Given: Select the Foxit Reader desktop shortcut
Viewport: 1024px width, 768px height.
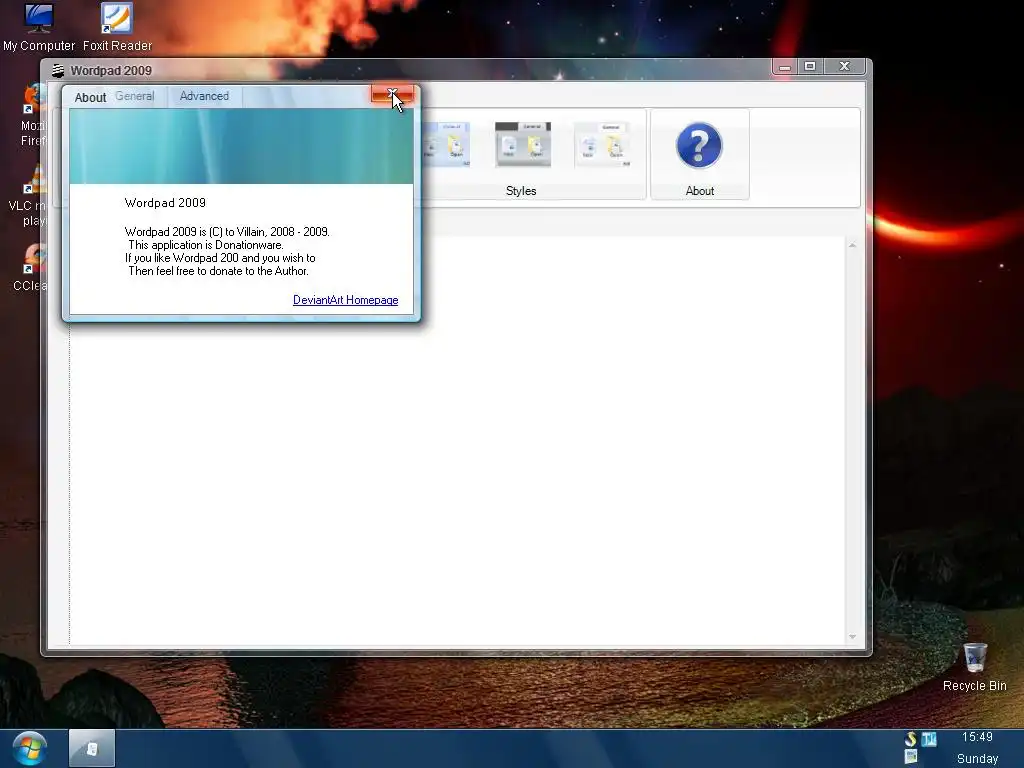Looking at the screenshot, I should 117,27.
